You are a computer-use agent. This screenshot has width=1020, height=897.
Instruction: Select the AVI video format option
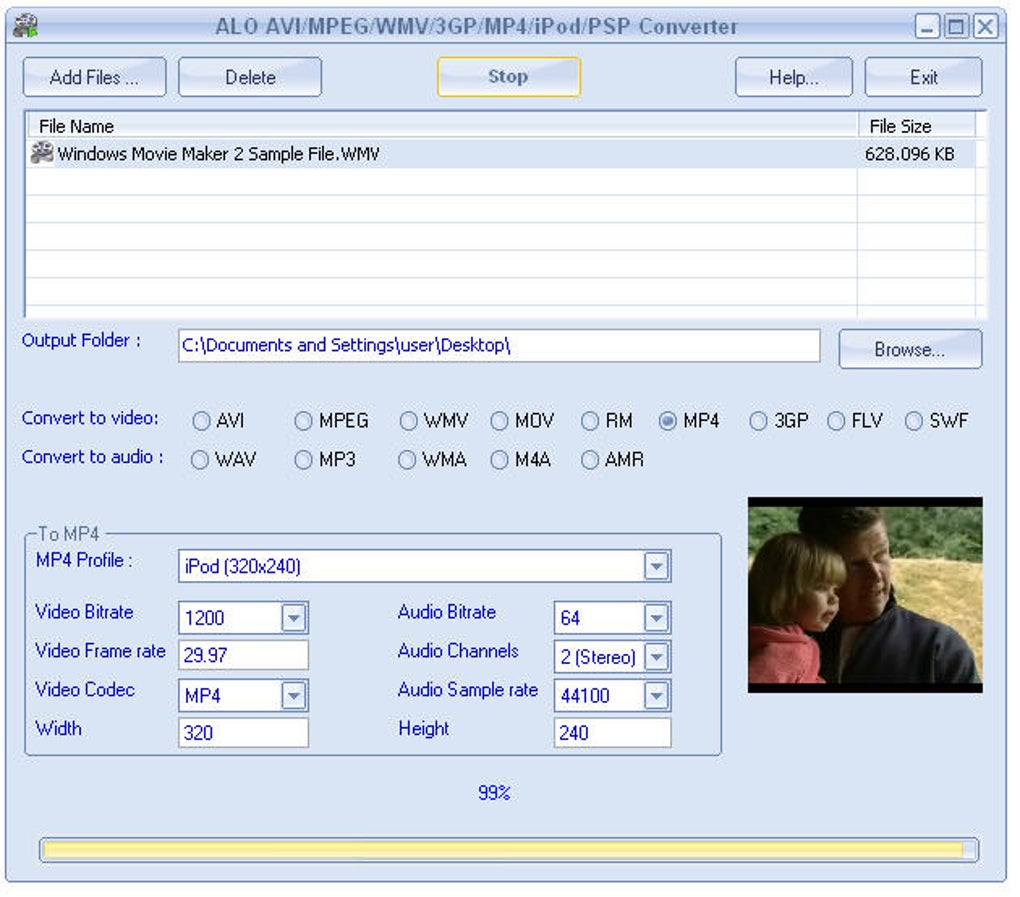(x=202, y=422)
